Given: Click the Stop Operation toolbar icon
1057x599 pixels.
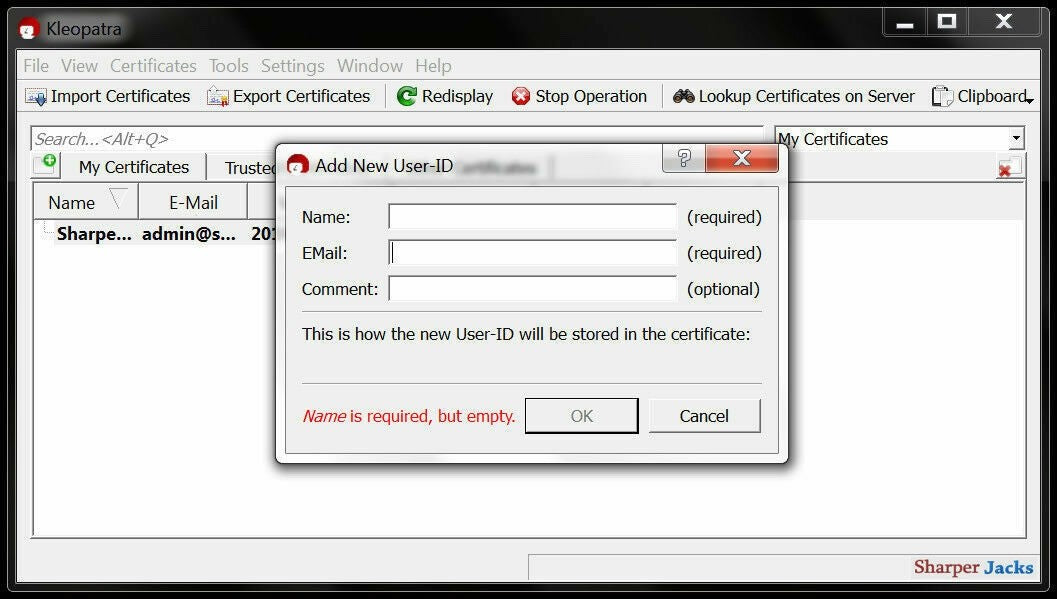Looking at the screenshot, I should coord(521,96).
